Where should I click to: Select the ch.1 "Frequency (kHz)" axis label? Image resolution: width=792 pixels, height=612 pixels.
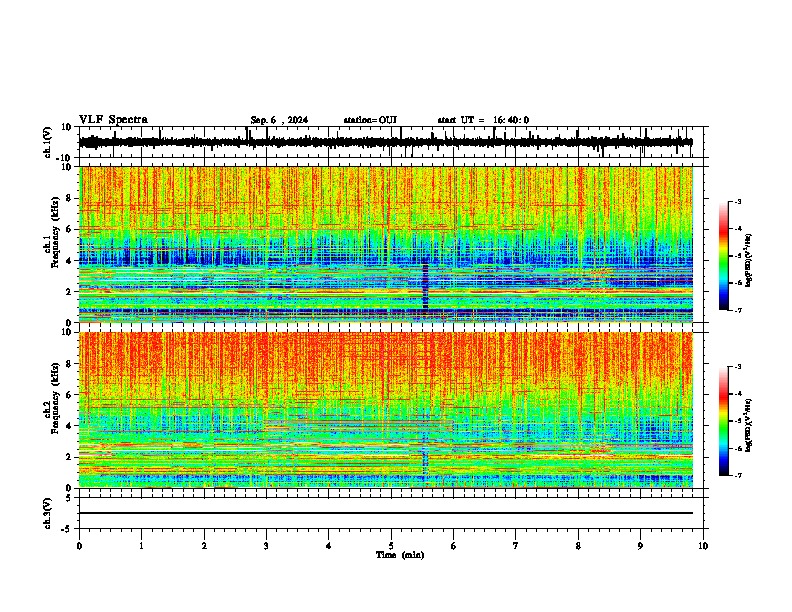(x=55, y=233)
